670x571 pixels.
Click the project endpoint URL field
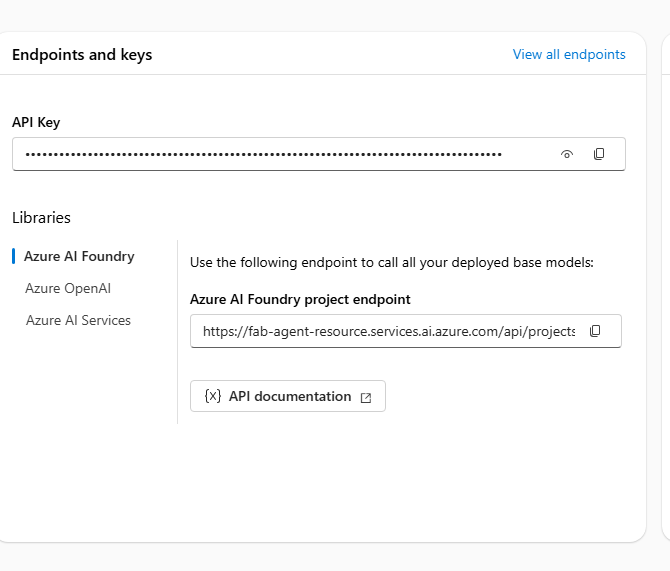[x=406, y=331]
